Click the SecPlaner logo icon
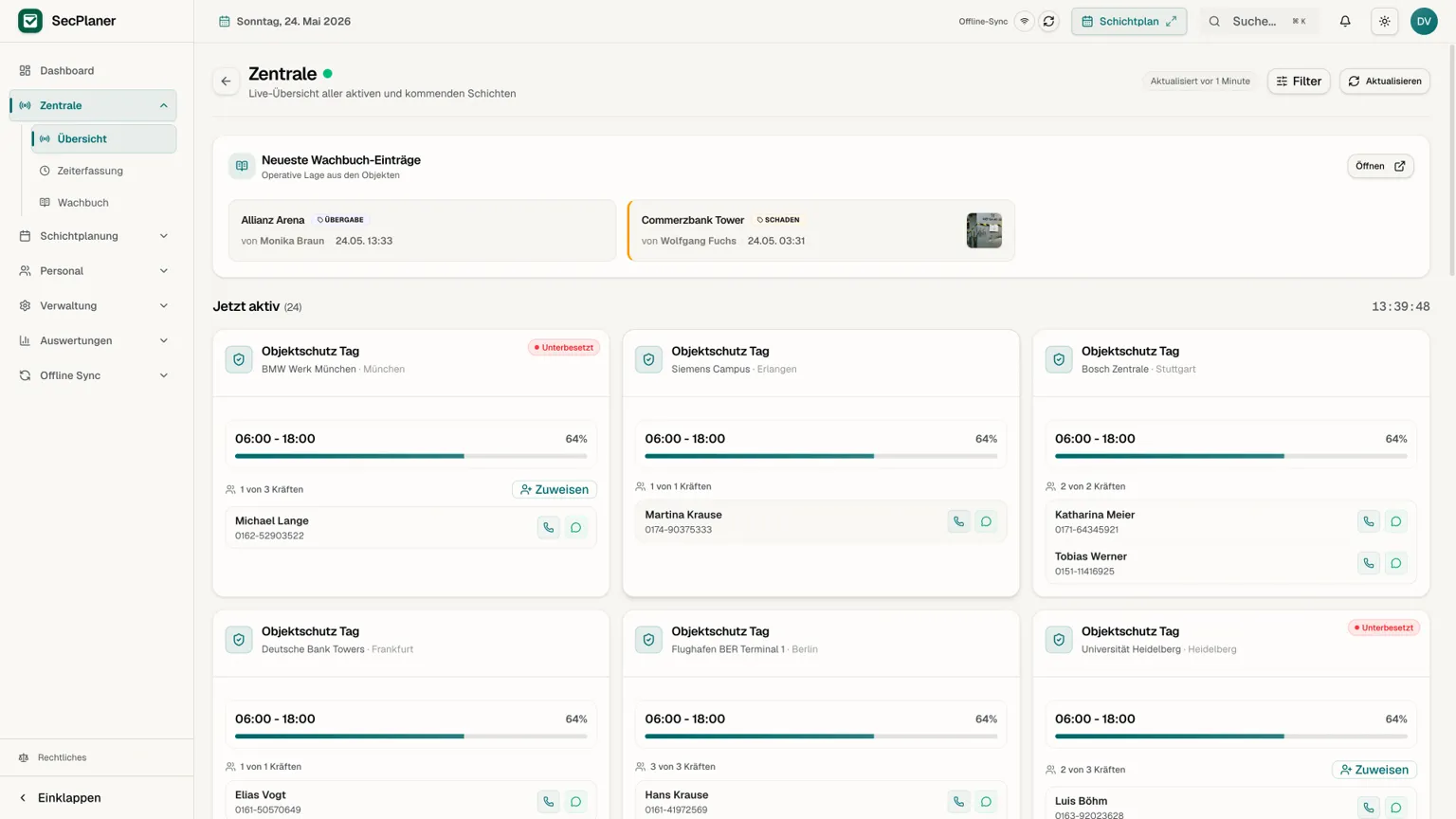Screen dimensions: 1456x819 (x=30, y=21)
